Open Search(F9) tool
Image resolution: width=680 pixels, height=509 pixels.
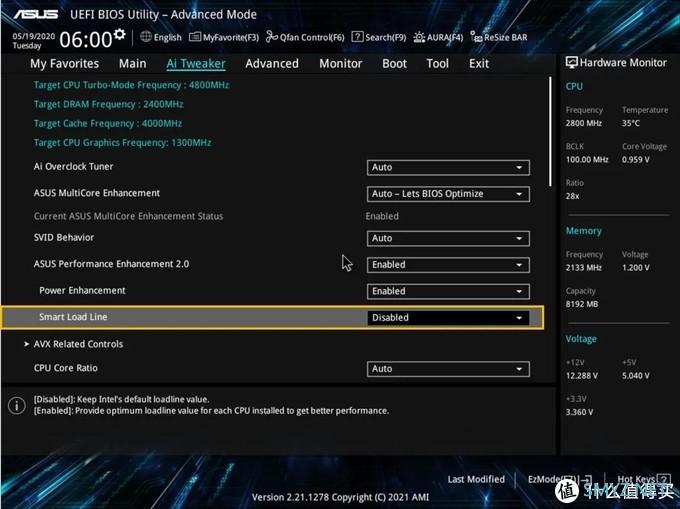(379, 37)
